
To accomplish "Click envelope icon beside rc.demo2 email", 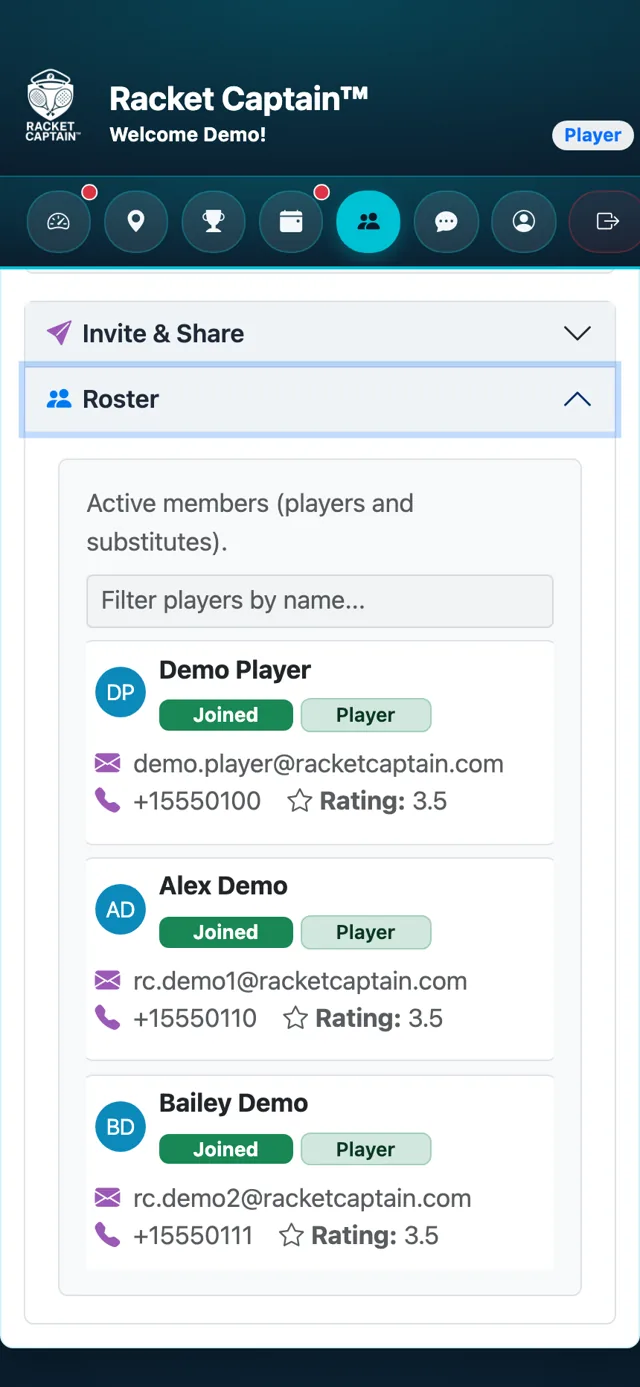I will tap(107, 1198).
